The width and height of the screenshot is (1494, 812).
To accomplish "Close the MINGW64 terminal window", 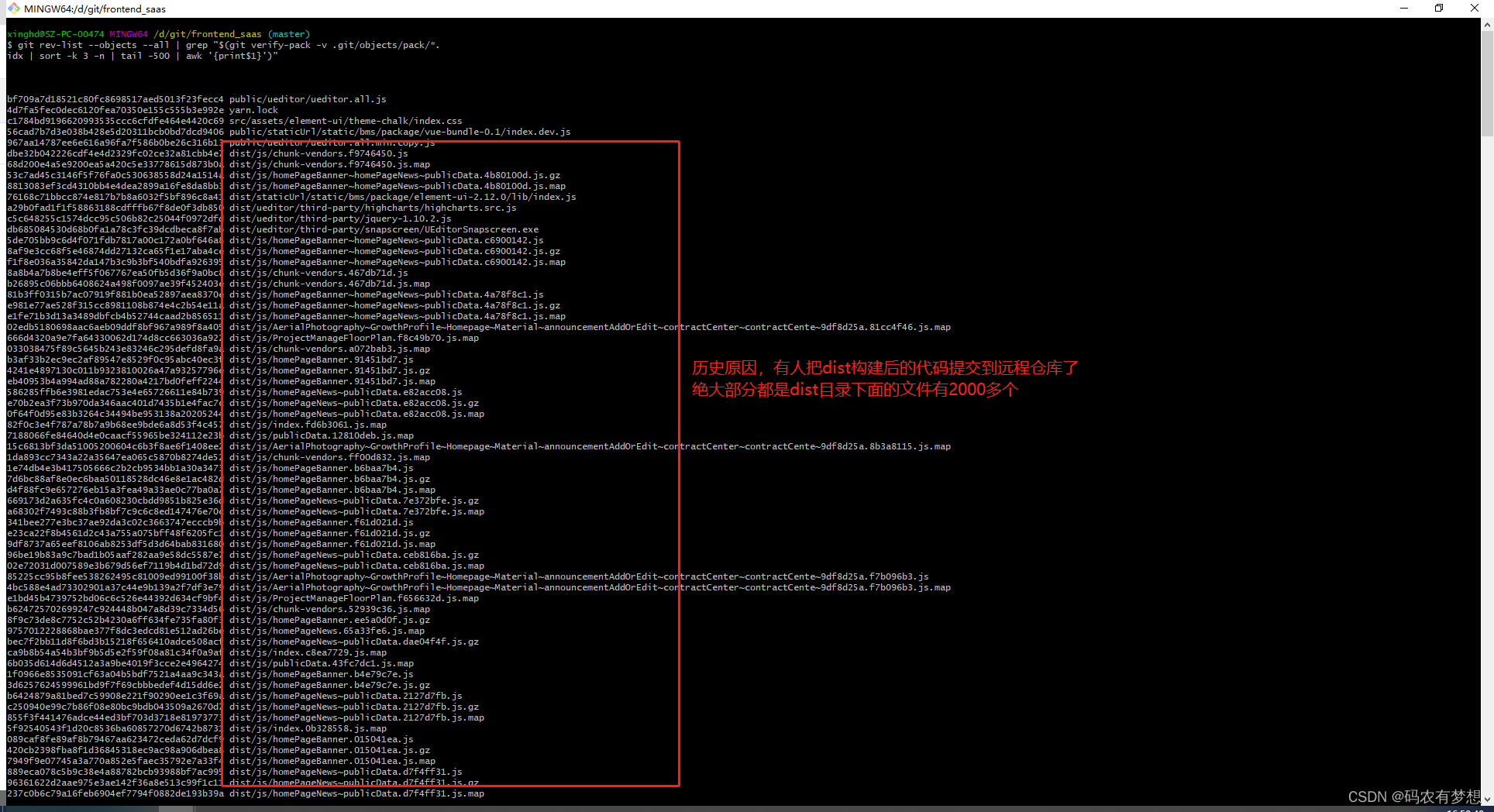I will (x=1475, y=9).
